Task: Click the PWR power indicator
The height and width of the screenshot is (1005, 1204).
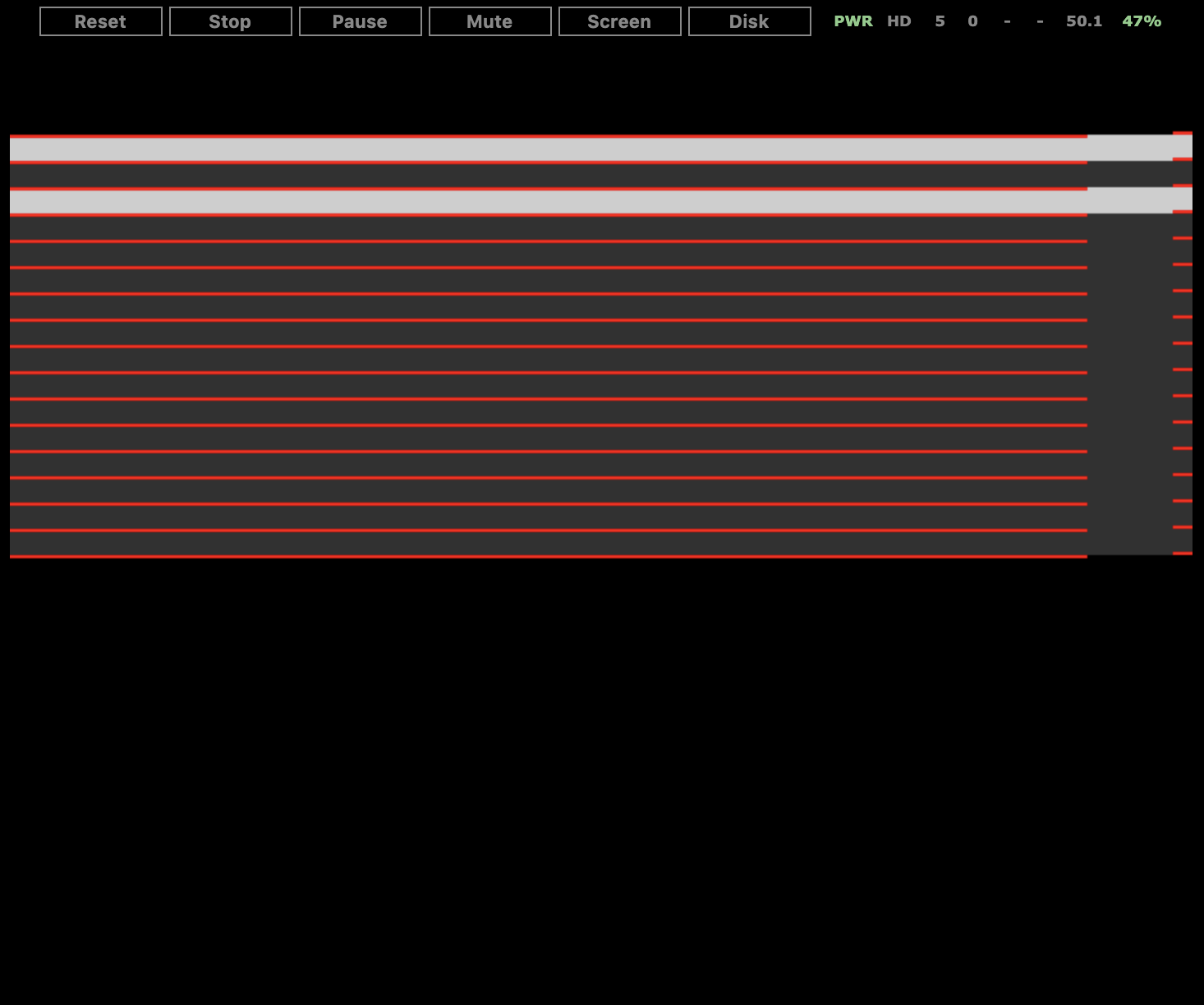Action: coord(853,21)
